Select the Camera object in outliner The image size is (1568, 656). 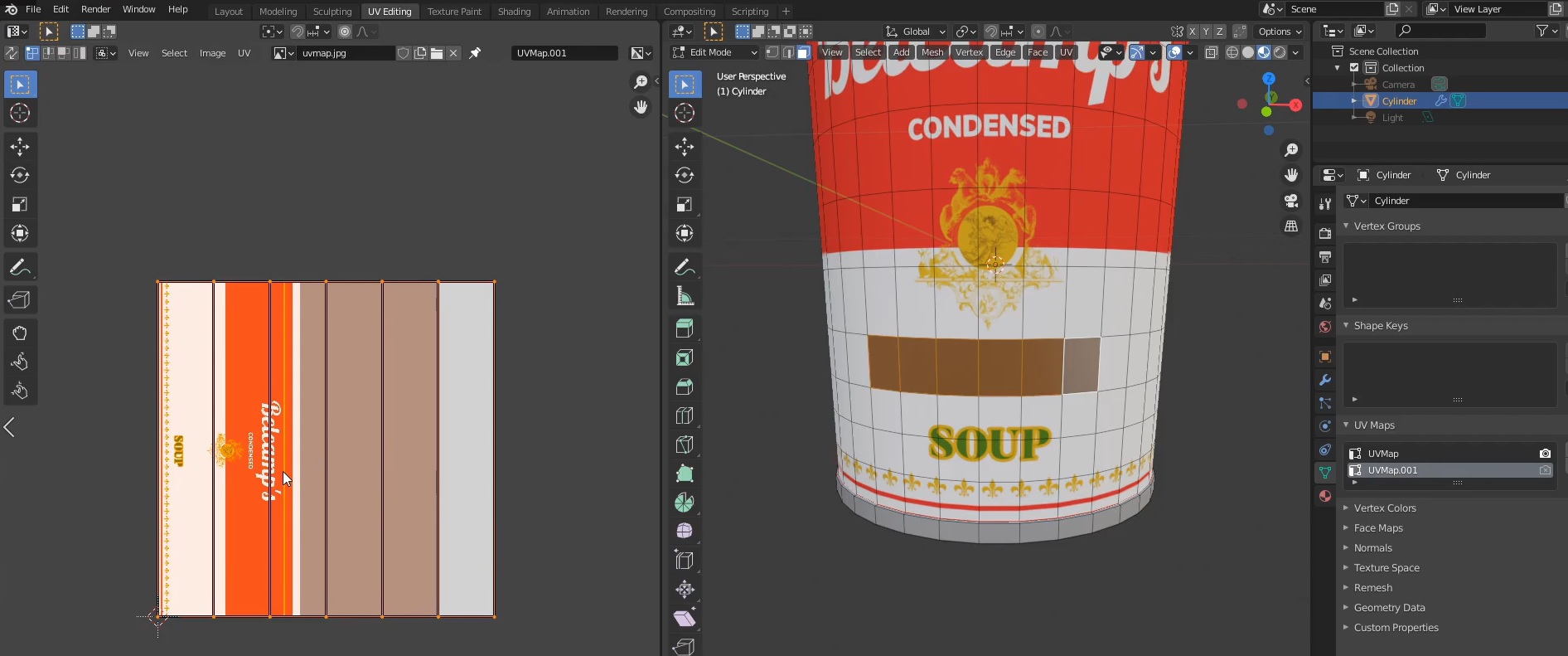(1398, 85)
